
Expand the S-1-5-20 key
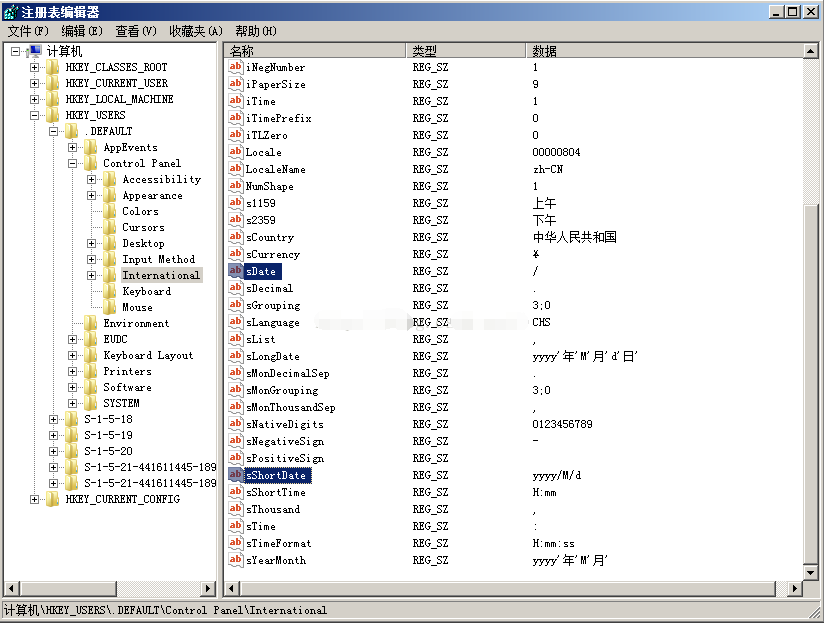(x=53, y=451)
